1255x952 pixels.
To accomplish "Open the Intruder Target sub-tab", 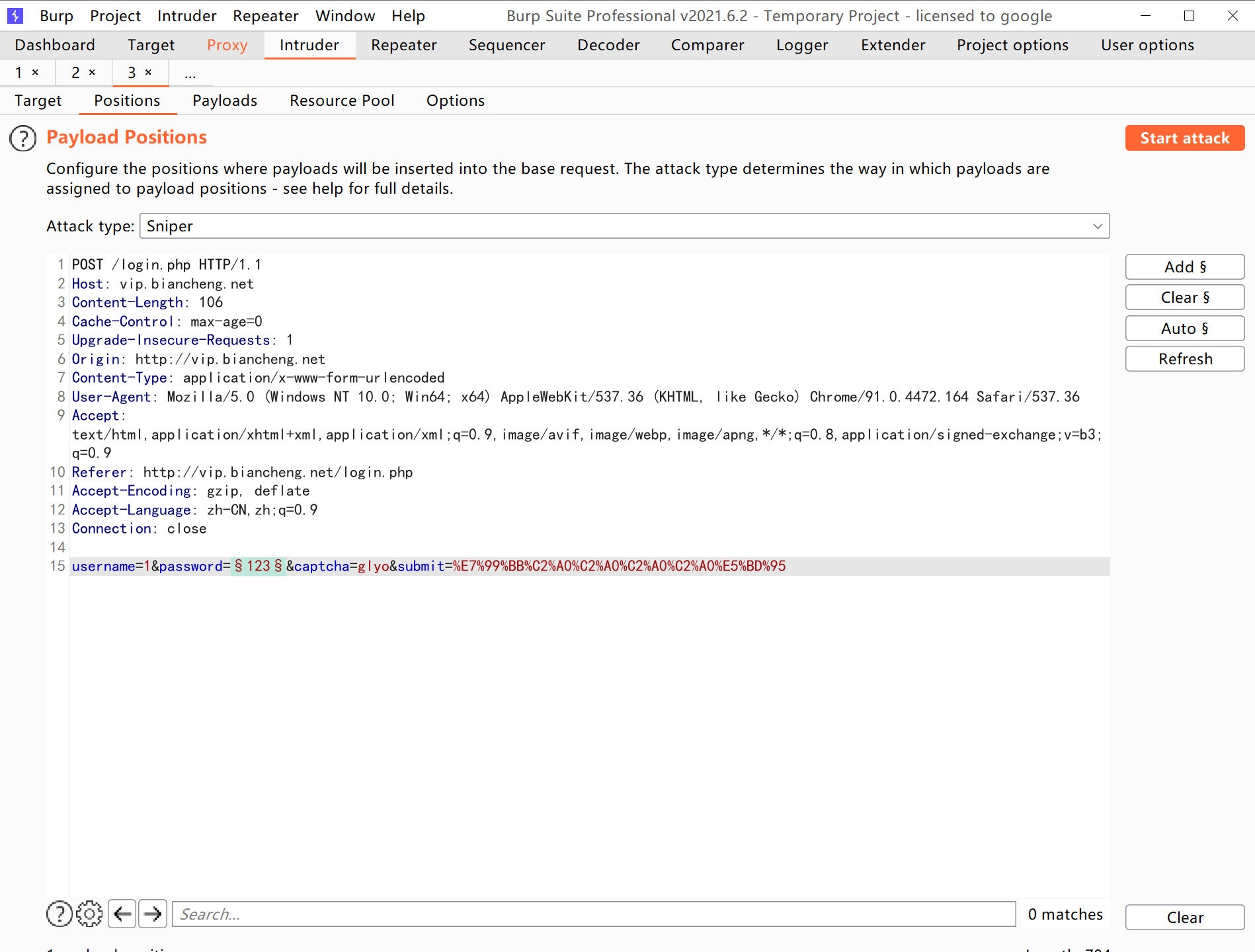I will coord(38,100).
